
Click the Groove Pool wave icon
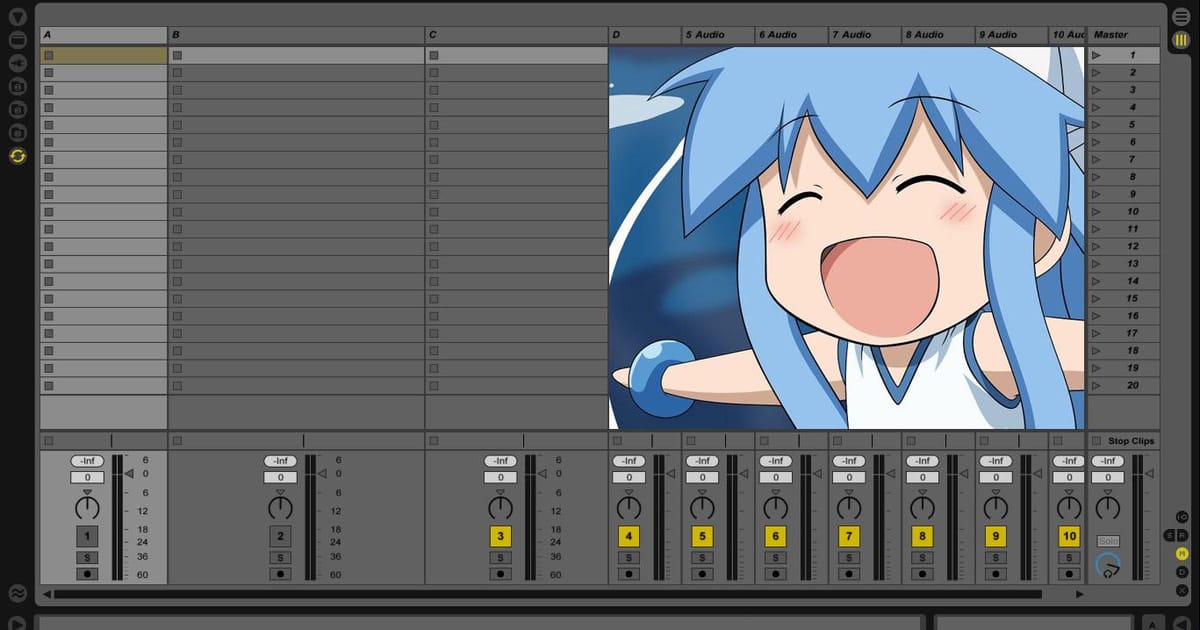tap(17, 592)
